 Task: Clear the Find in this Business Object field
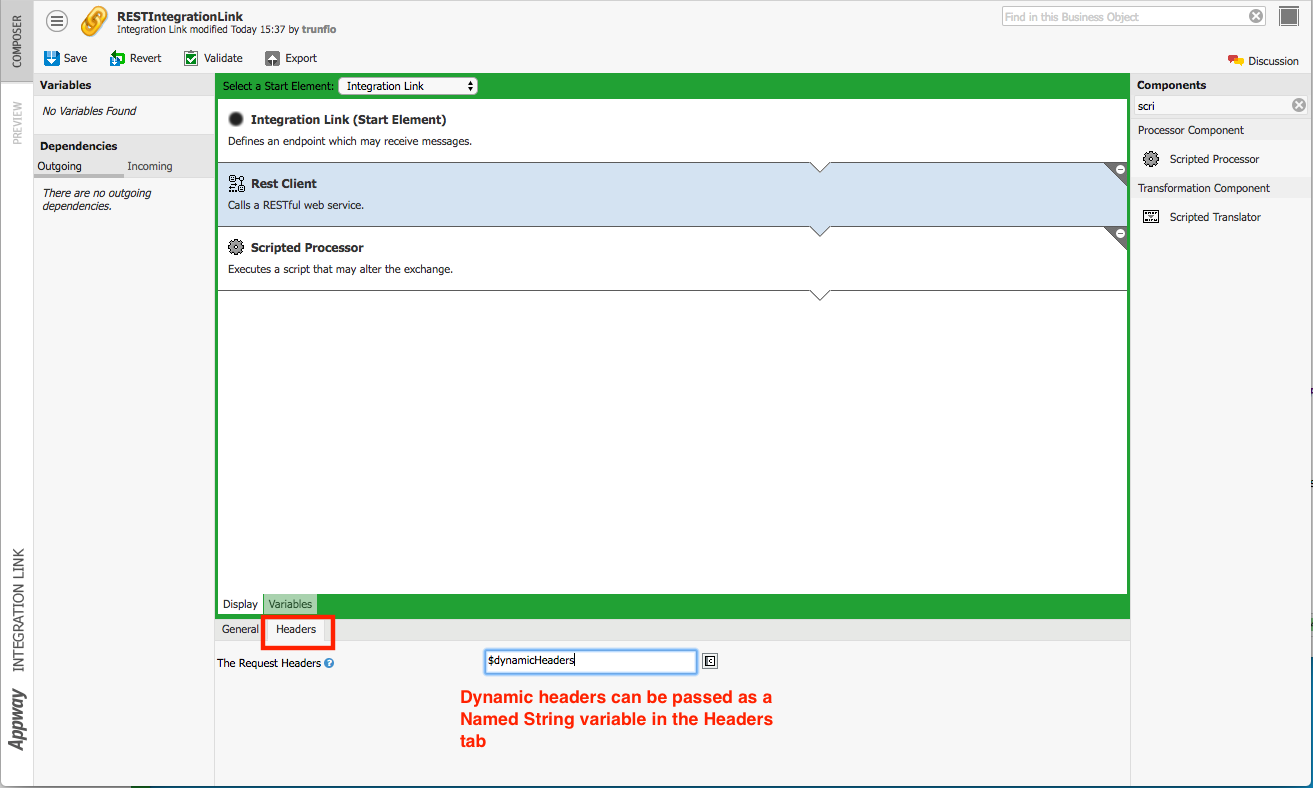click(x=1256, y=16)
